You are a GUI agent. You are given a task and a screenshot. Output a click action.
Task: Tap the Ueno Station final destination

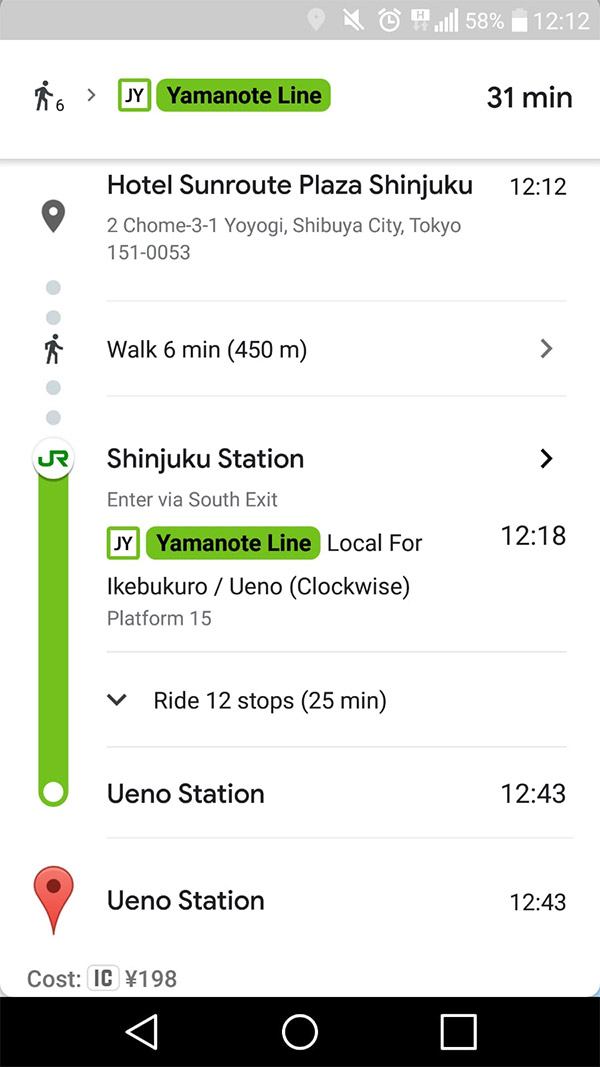pyautogui.click(x=186, y=900)
